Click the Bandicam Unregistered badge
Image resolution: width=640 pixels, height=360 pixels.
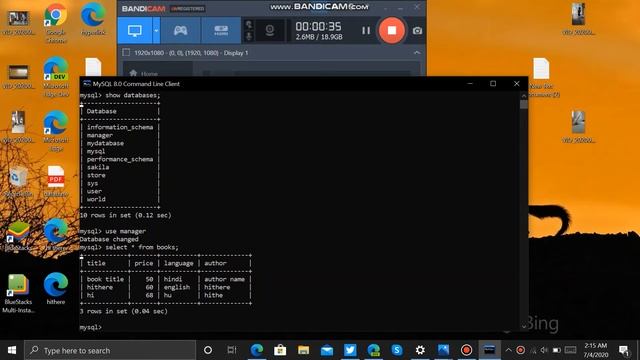pyautogui.click(x=188, y=9)
